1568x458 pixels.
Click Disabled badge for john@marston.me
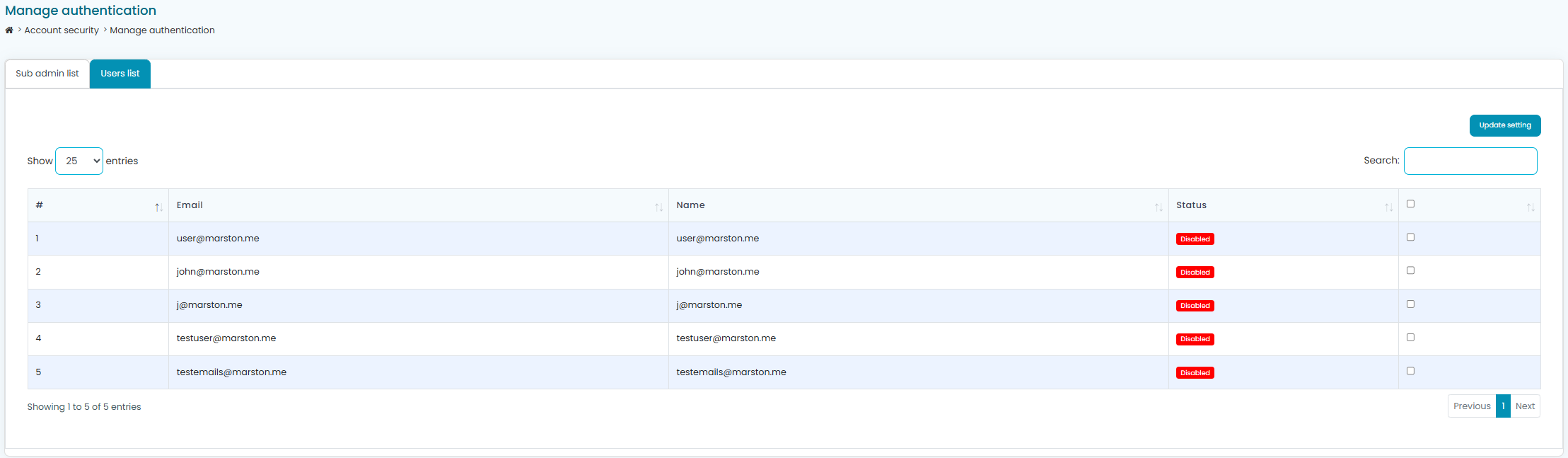click(1195, 273)
